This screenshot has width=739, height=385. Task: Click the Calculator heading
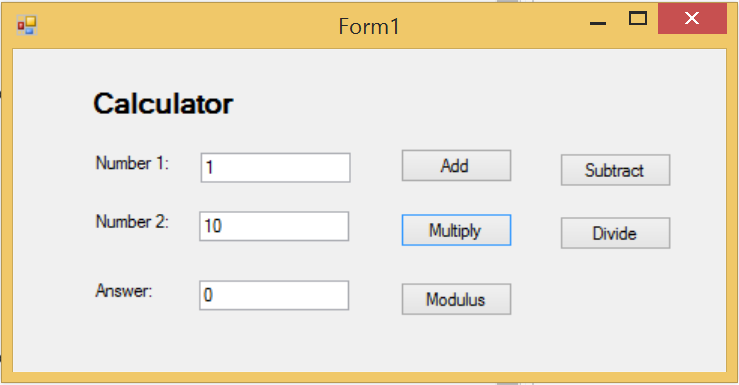tap(163, 104)
